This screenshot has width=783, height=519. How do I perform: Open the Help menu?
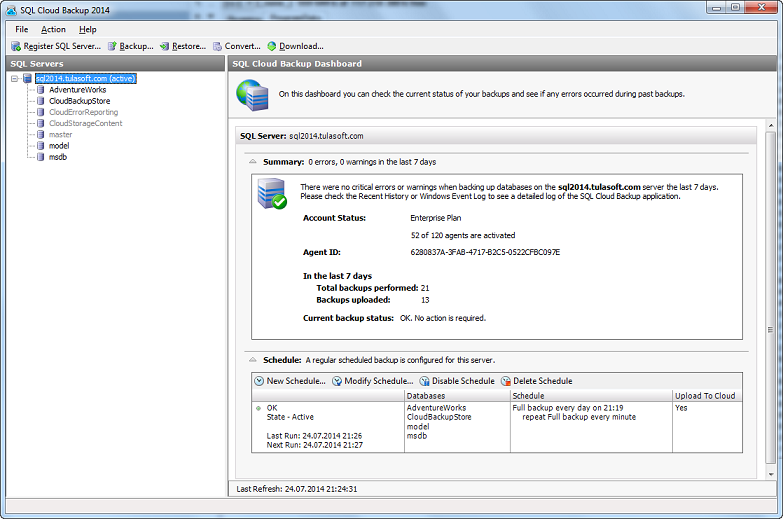coord(88,29)
